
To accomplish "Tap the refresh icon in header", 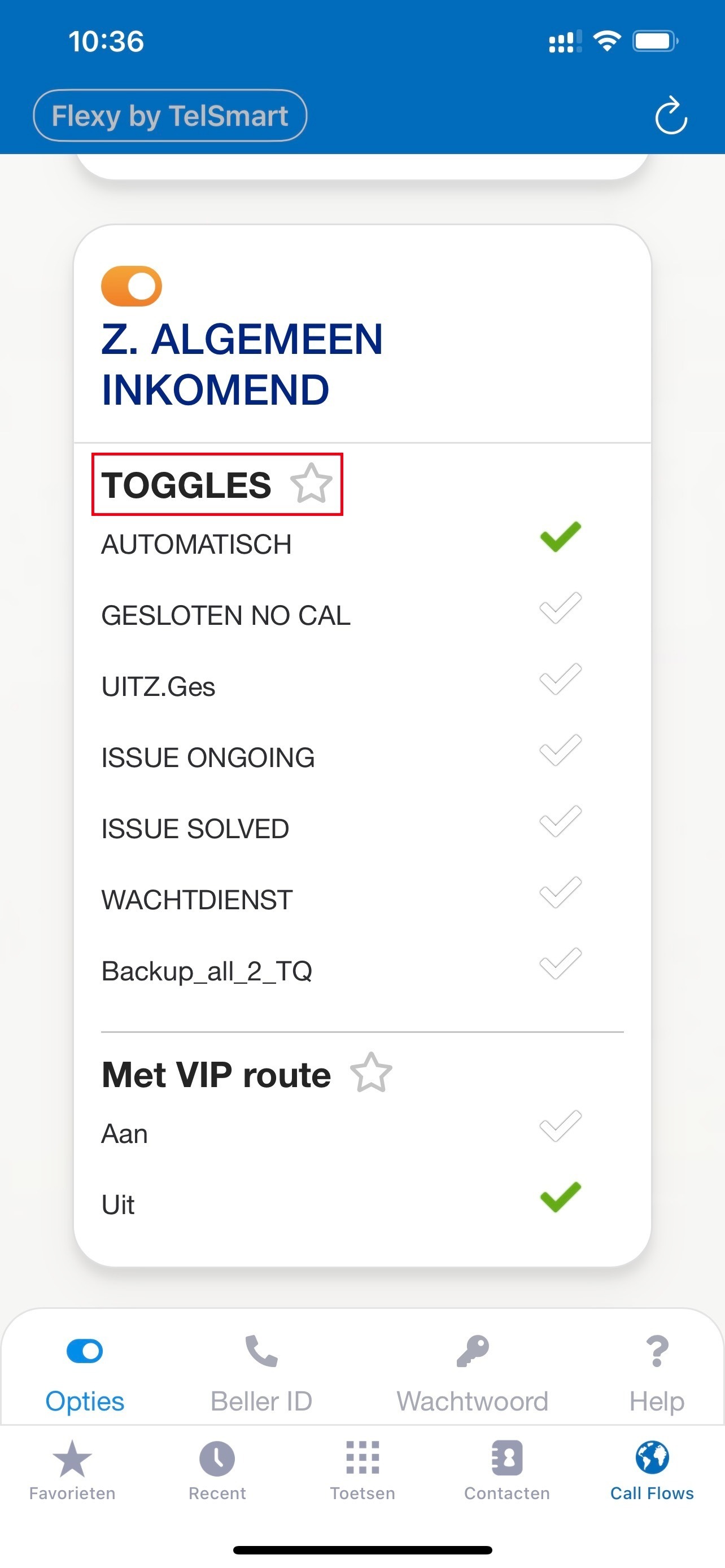I will [670, 116].
